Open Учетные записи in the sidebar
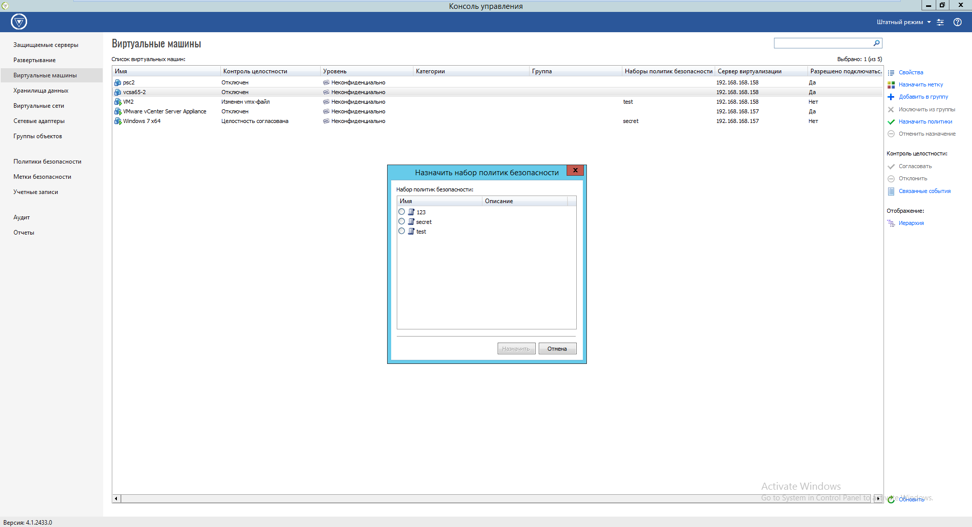 [x=36, y=192]
